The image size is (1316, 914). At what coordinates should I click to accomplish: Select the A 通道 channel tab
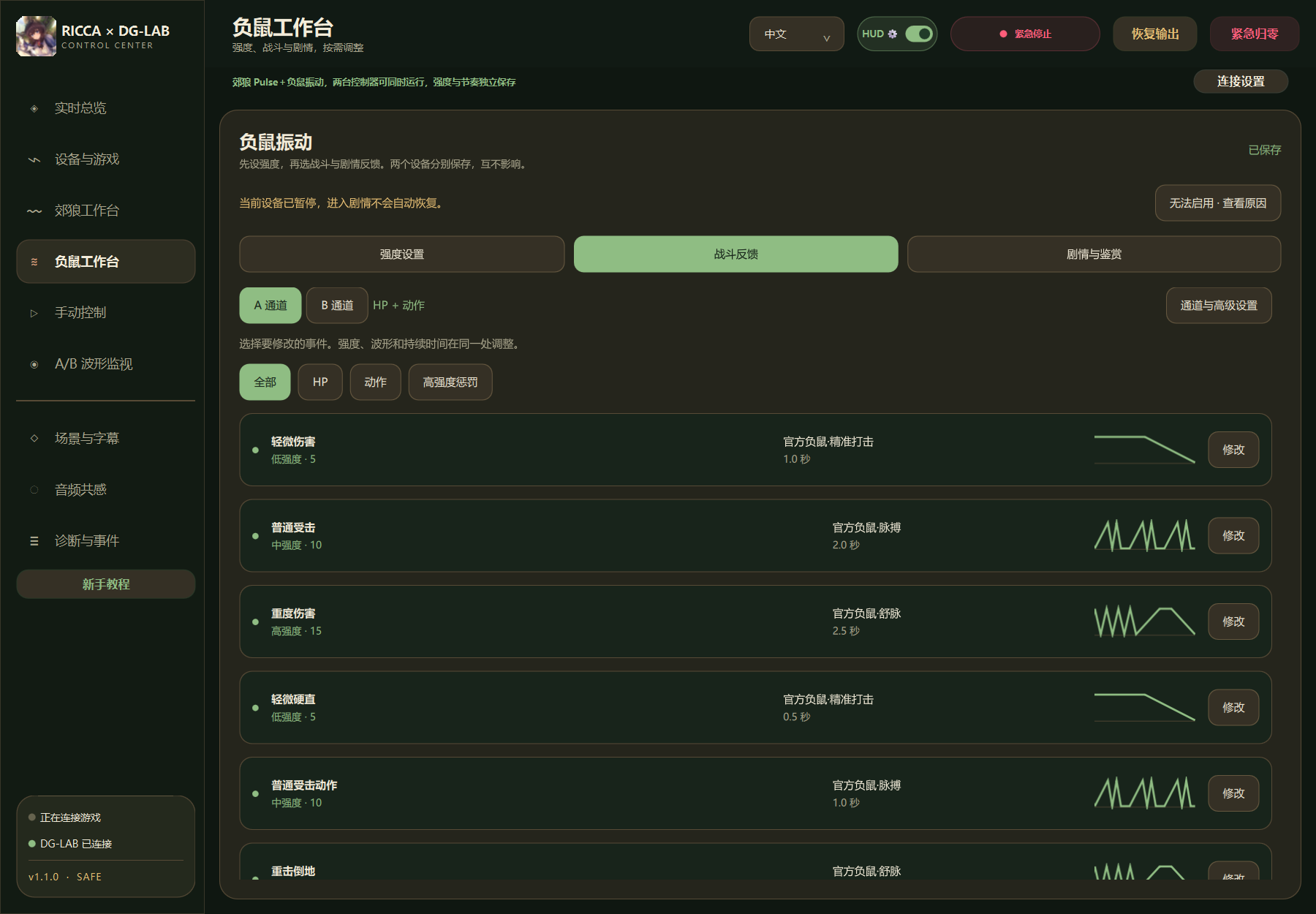coord(271,305)
